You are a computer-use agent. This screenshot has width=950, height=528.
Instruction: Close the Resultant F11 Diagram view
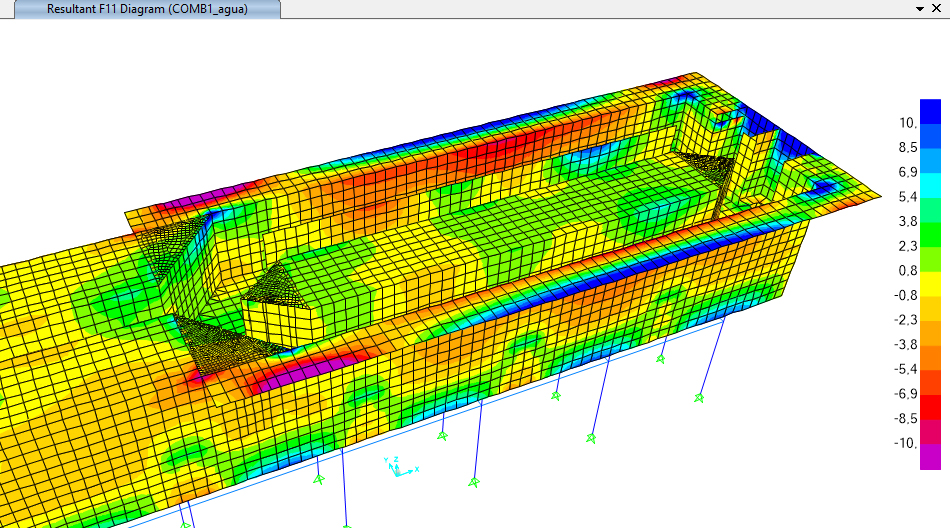(937, 8)
